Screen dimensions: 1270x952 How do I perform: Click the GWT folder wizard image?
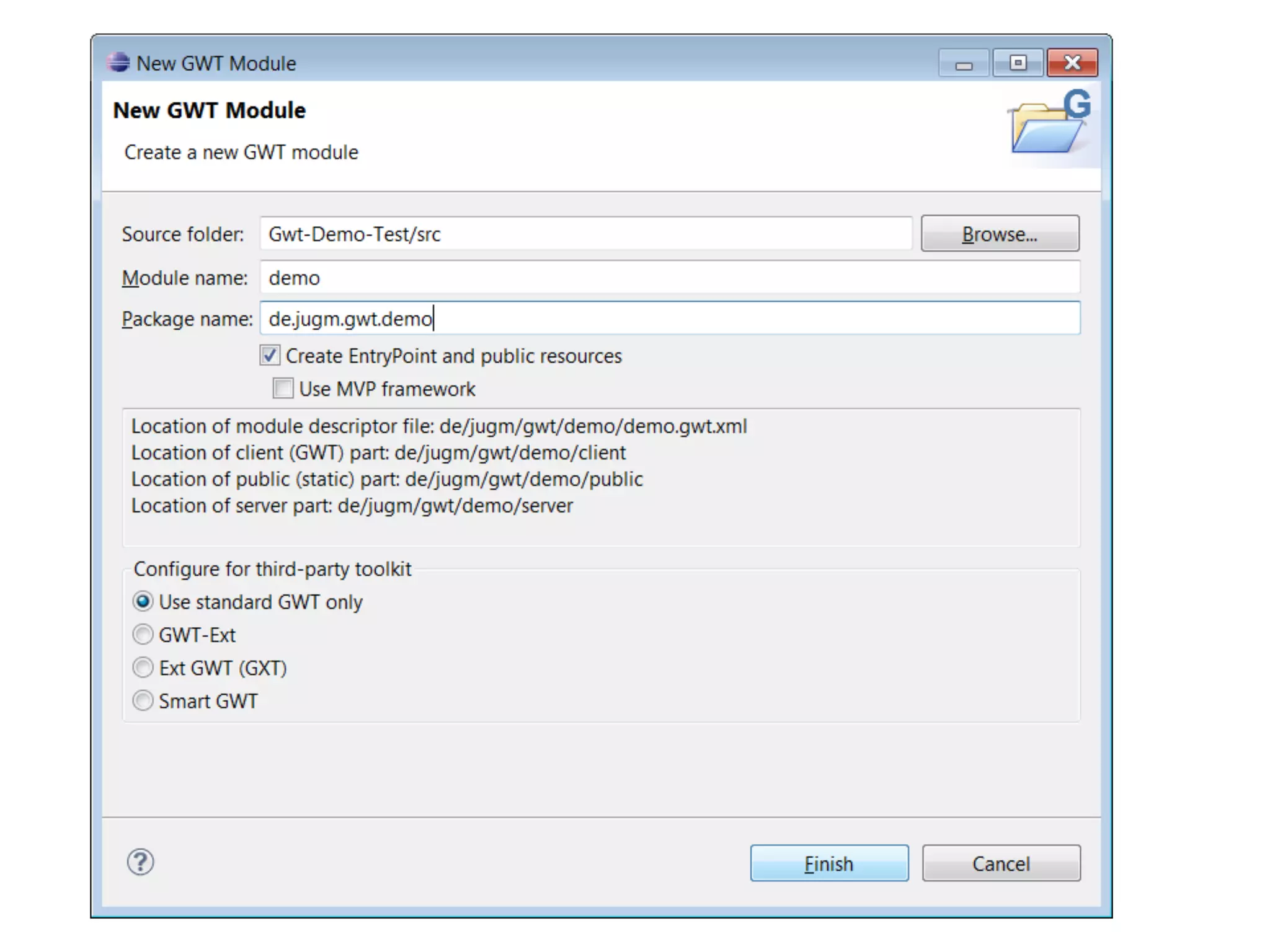click(1050, 124)
